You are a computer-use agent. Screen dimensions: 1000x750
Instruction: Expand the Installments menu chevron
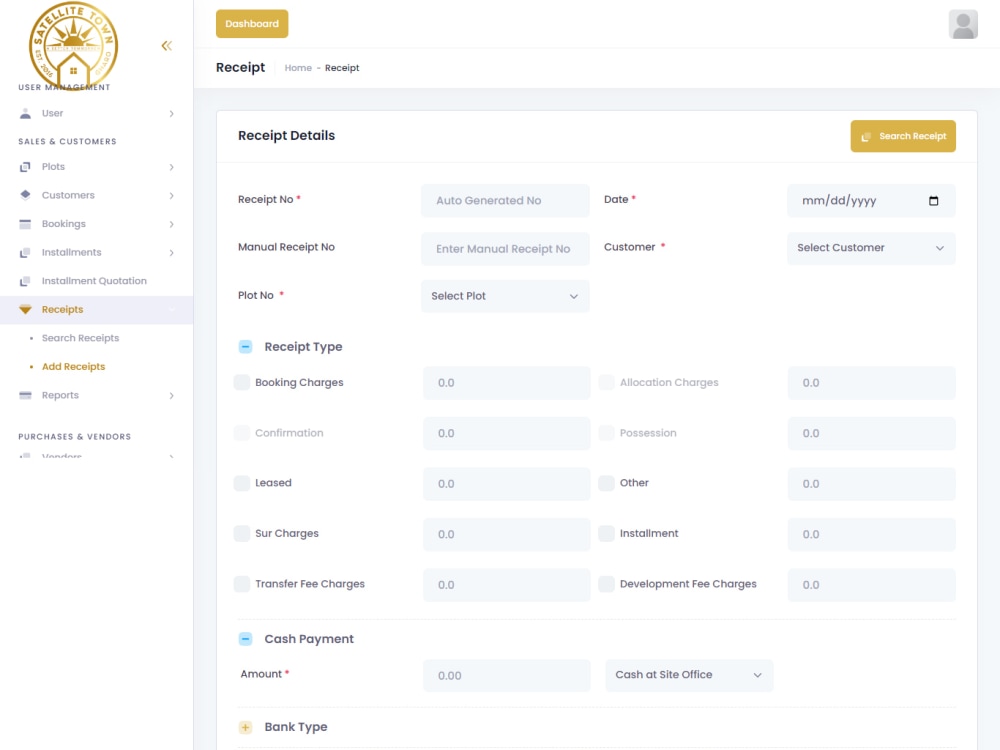[x=172, y=253]
